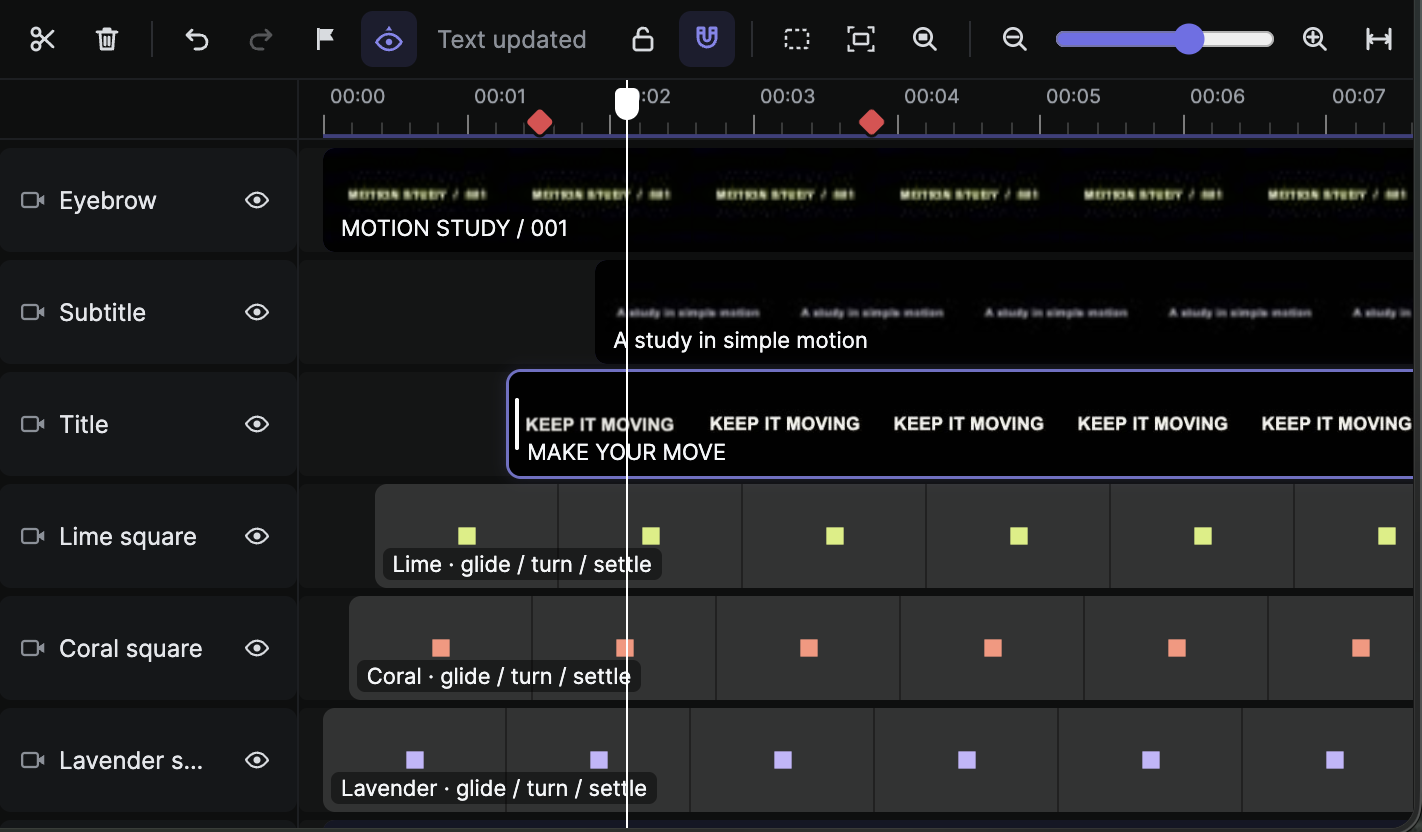1422x832 pixels.
Task: Grab the white playhead handle
Action: 627,103
